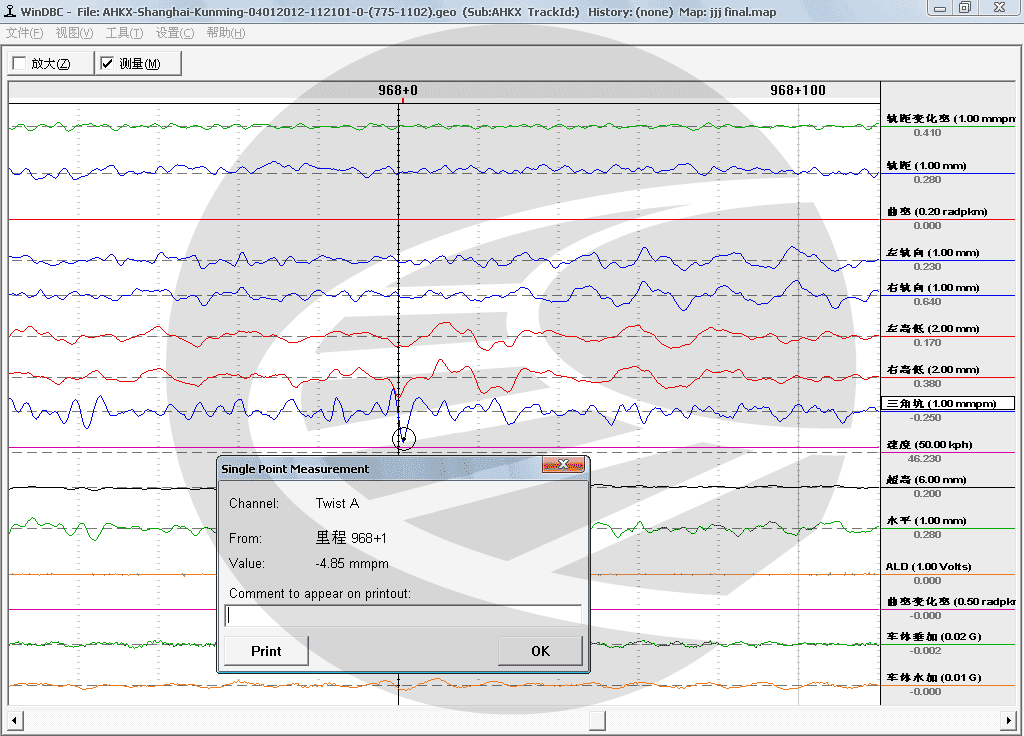Click the WinDBC application icon in title bar
The width and height of the screenshot is (1024, 736).
point(10,11)
